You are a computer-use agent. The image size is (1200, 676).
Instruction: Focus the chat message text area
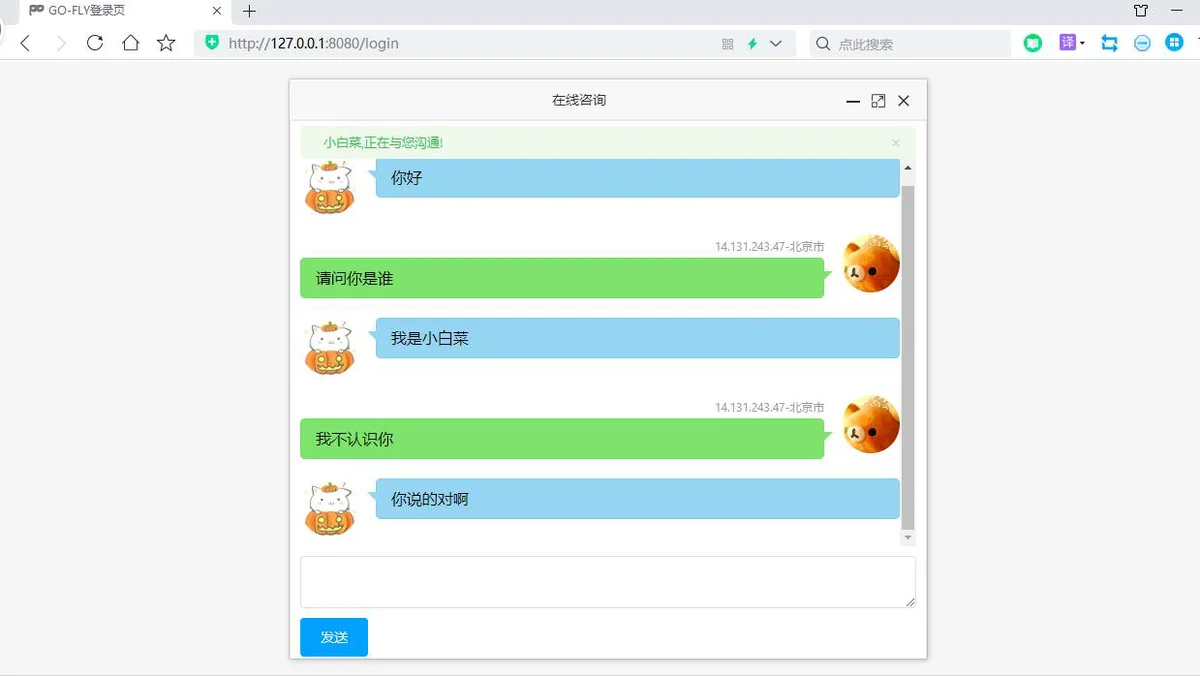(608, 582)
